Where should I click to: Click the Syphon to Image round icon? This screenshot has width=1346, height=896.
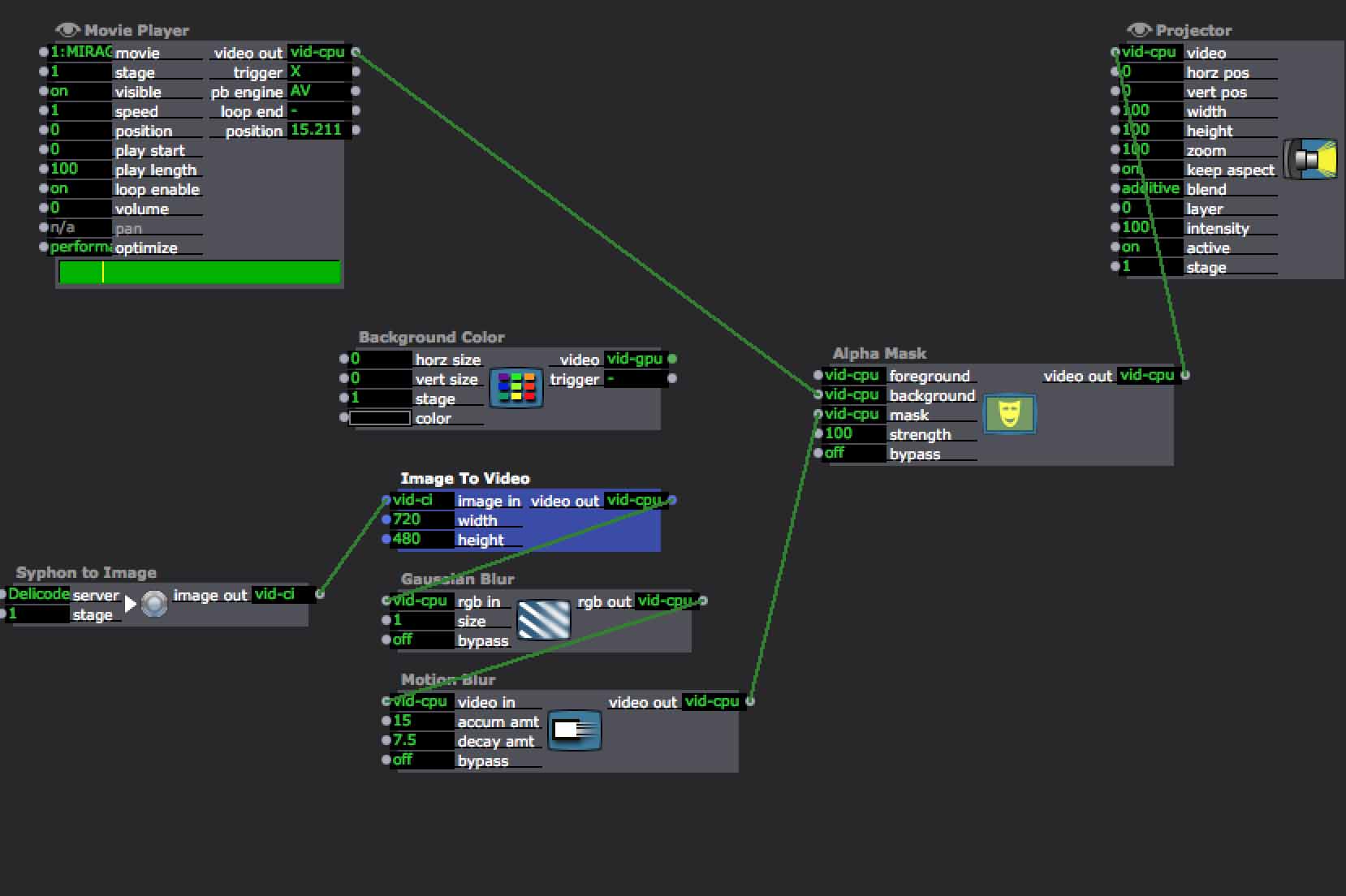[x=154, y=604]
